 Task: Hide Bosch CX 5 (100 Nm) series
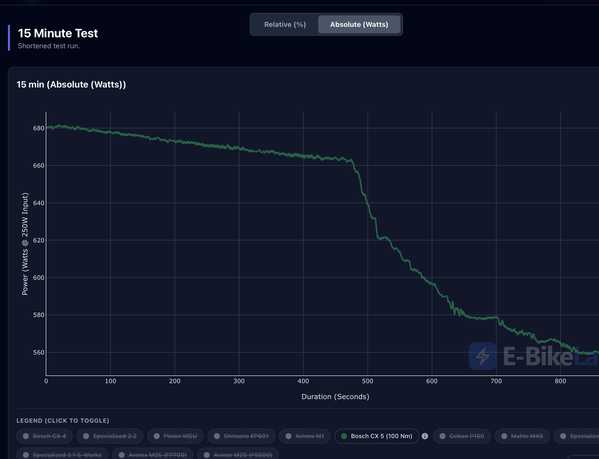377,436
